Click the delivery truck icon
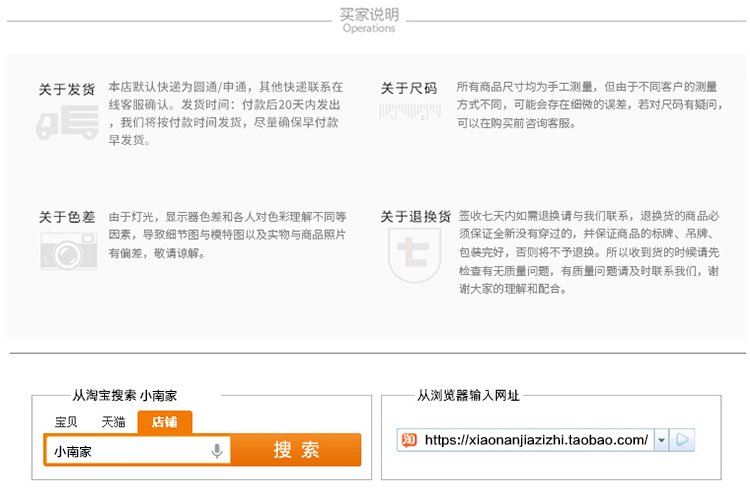This screenshot has height=491, width=750. [66, 125]
